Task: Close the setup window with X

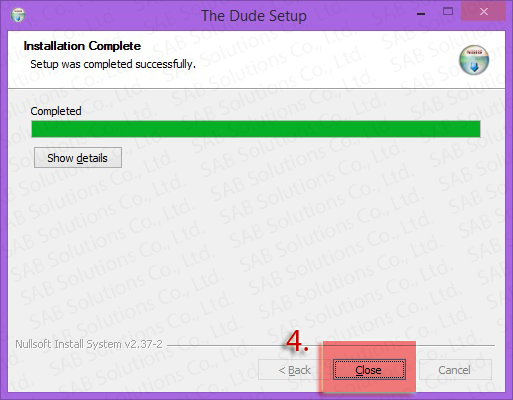Action: click(484, 12)
